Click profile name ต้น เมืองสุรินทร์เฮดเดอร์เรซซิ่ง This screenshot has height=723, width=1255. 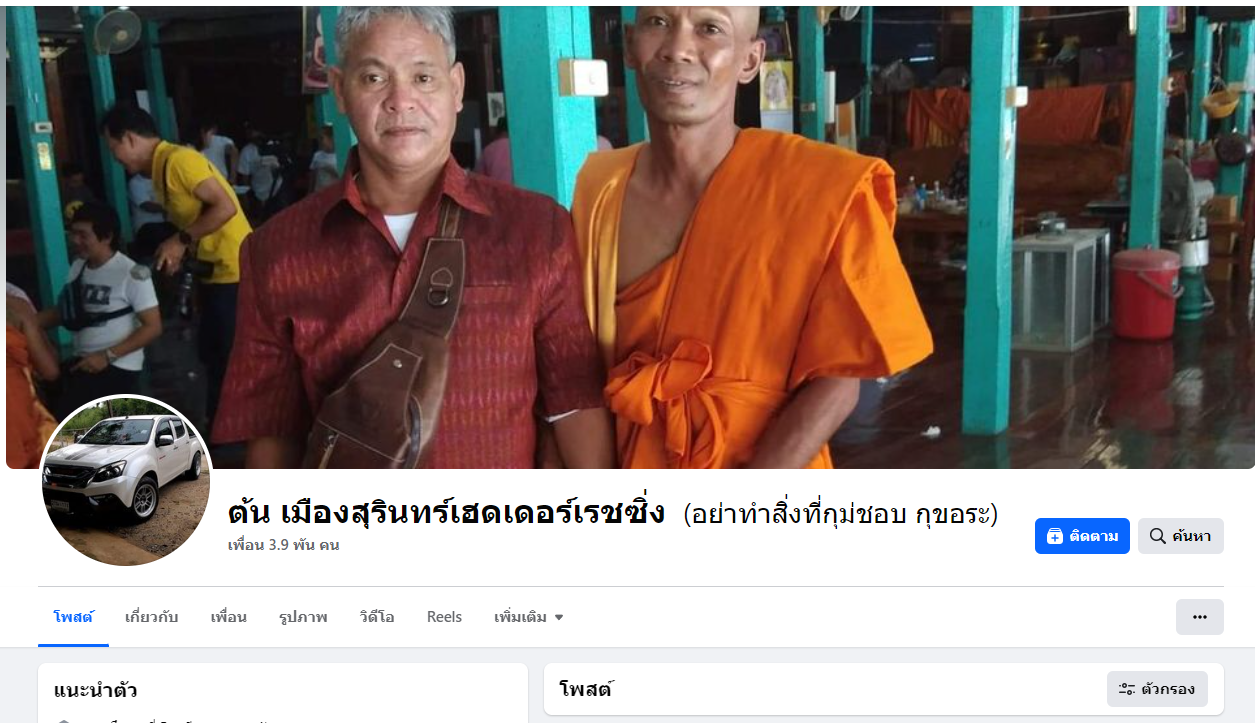pyautogui.click(x=446, y=513)
